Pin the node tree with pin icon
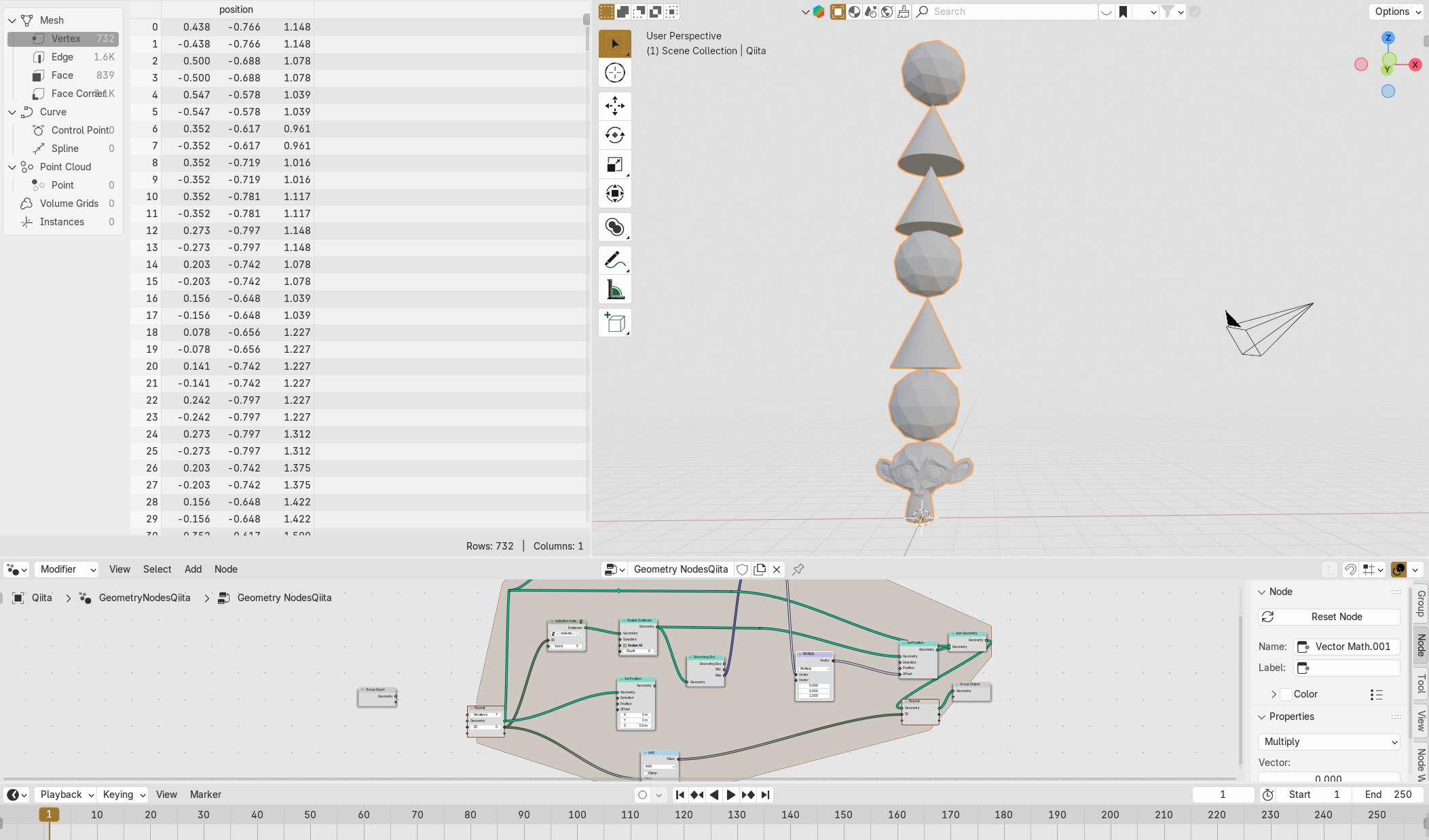 pos(798,569)
